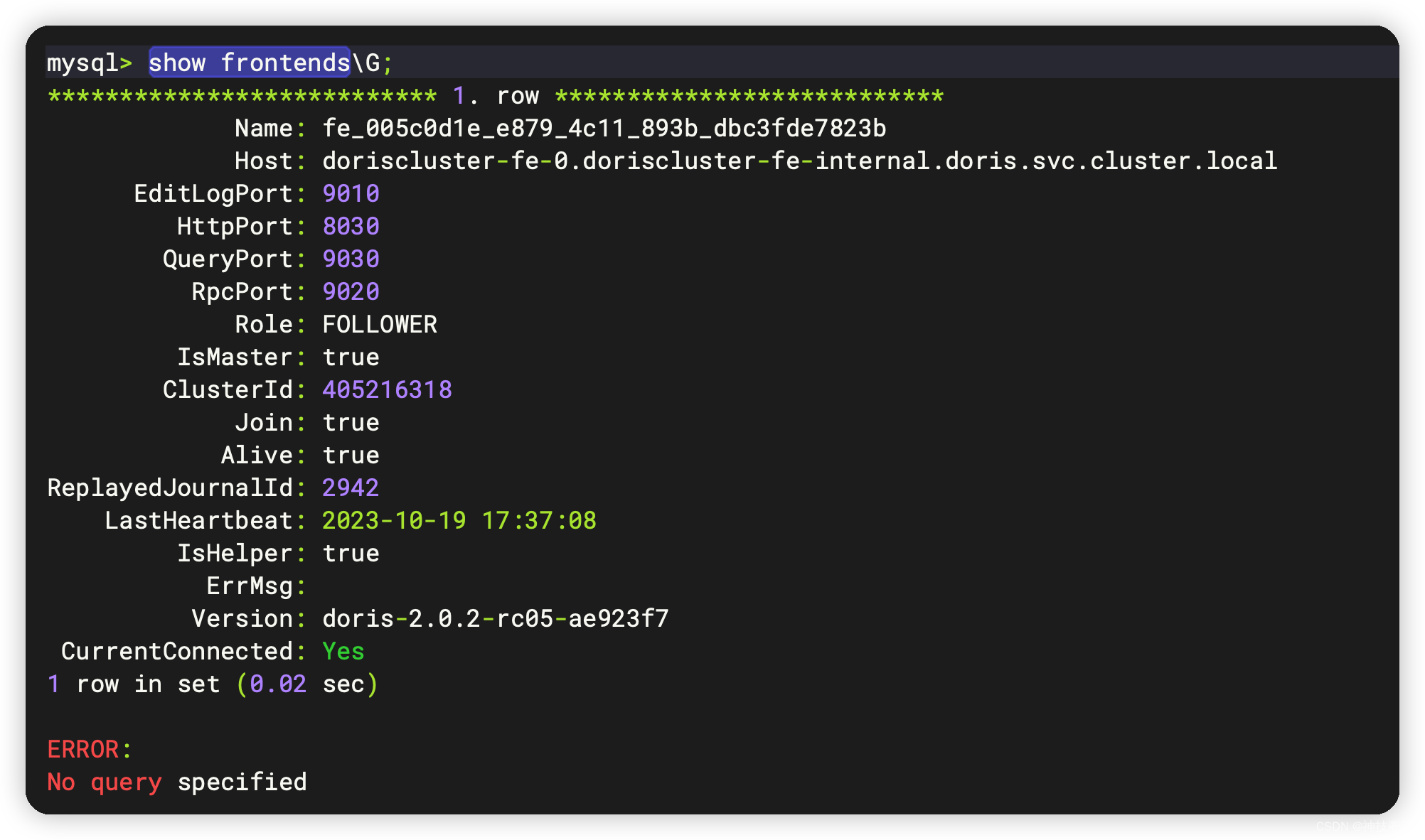Click the highlighted show frontends command
1425x840 pixels.
[248, 63]
